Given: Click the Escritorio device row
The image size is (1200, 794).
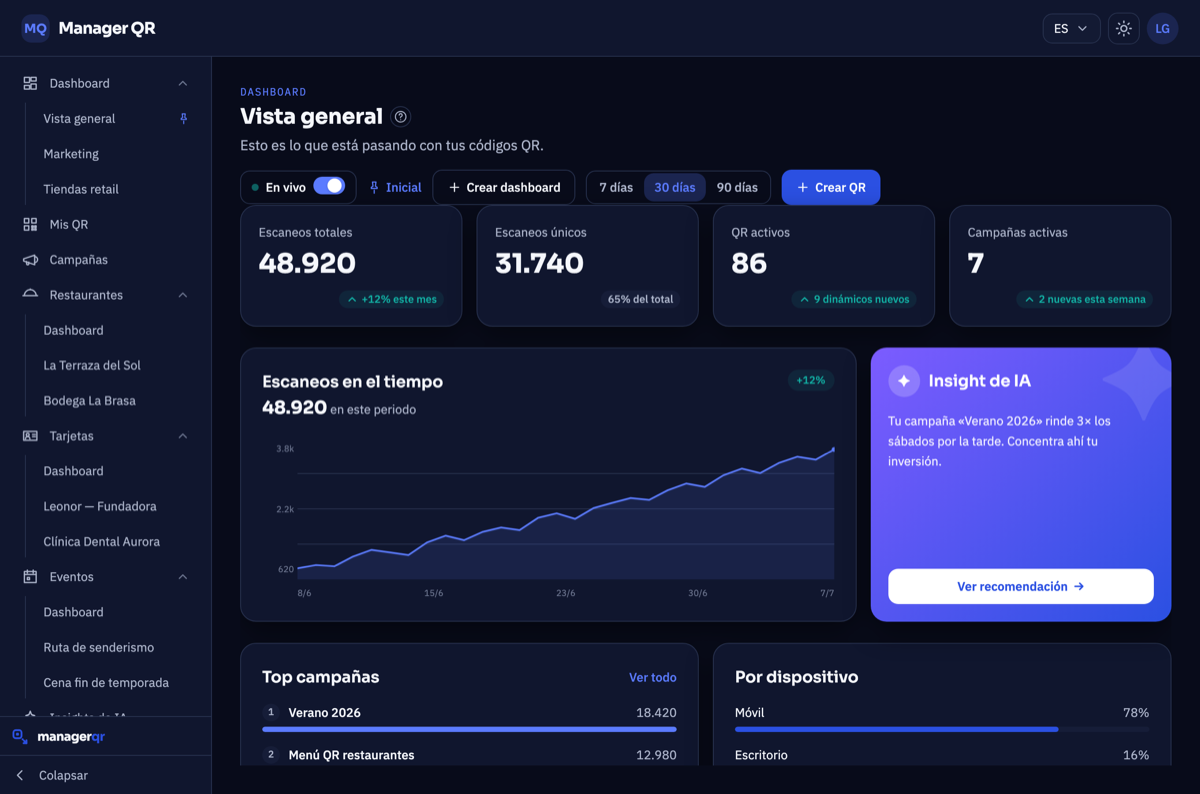Looking at the screenshot, I should point(942,755).
